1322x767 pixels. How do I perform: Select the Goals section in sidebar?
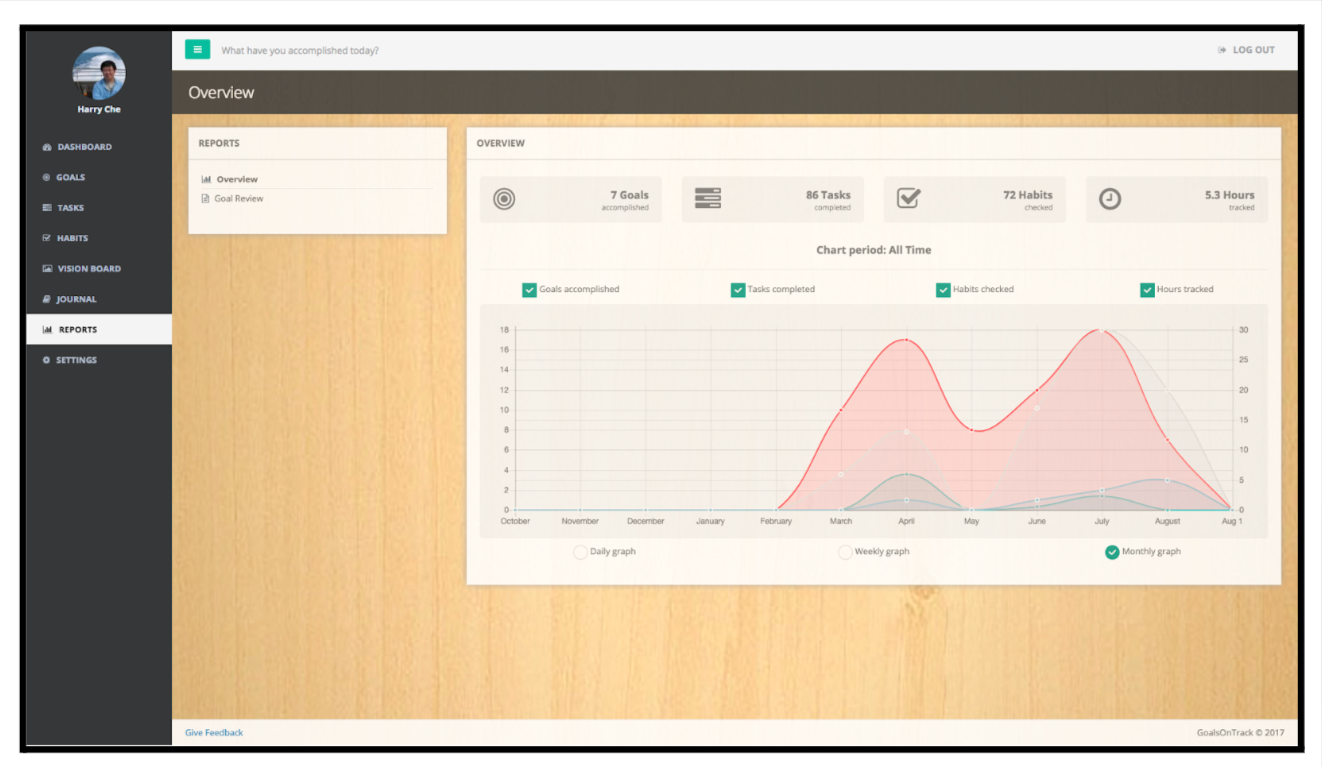69,177
